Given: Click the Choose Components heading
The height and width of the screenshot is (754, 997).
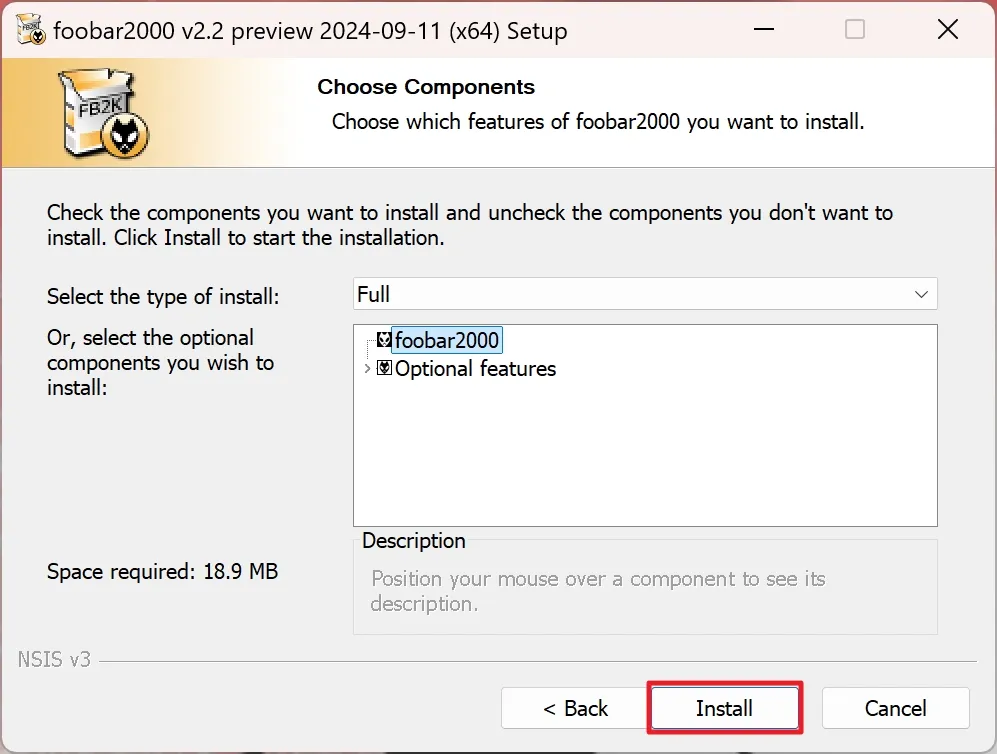Looking at the screenshot, I should point(426,86).
